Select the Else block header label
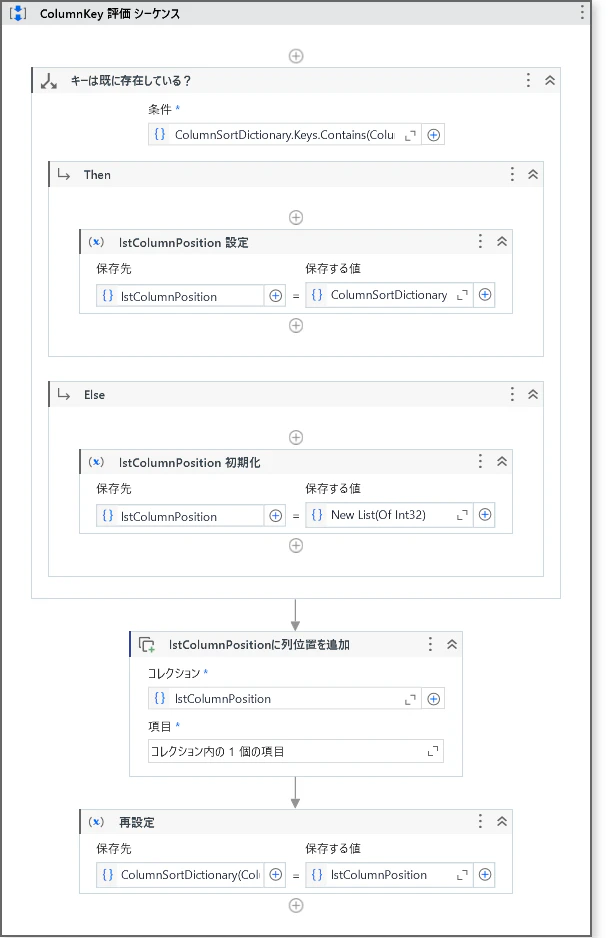 point(94,395)
